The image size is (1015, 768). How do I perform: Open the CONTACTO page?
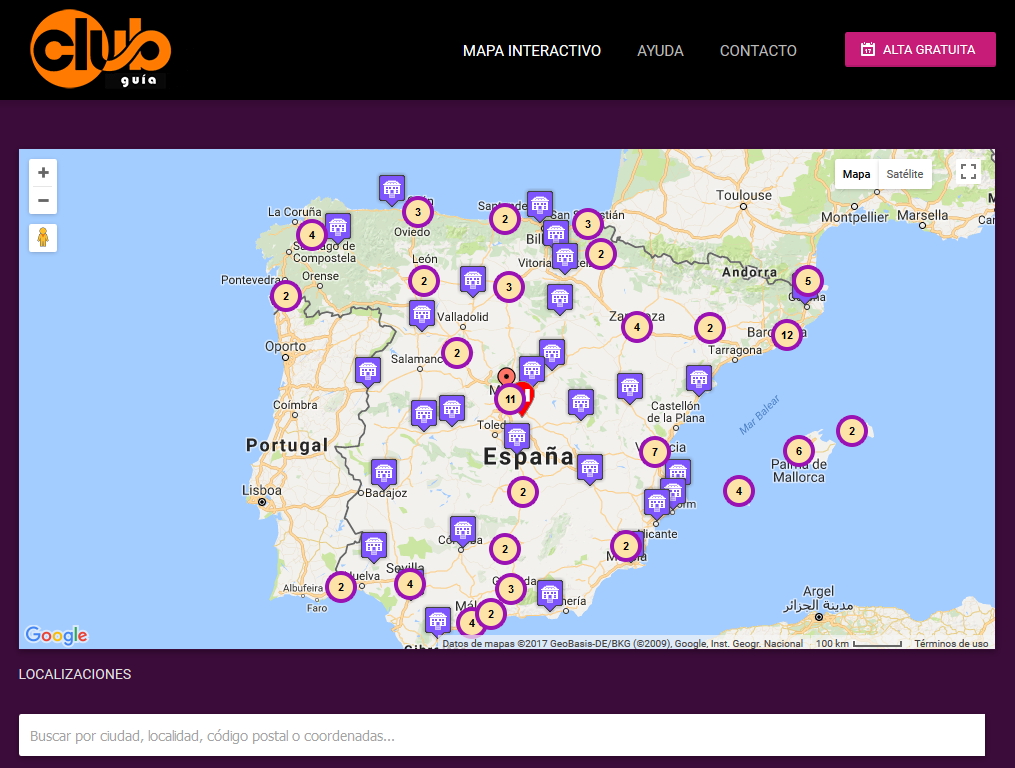pos(758,51)
